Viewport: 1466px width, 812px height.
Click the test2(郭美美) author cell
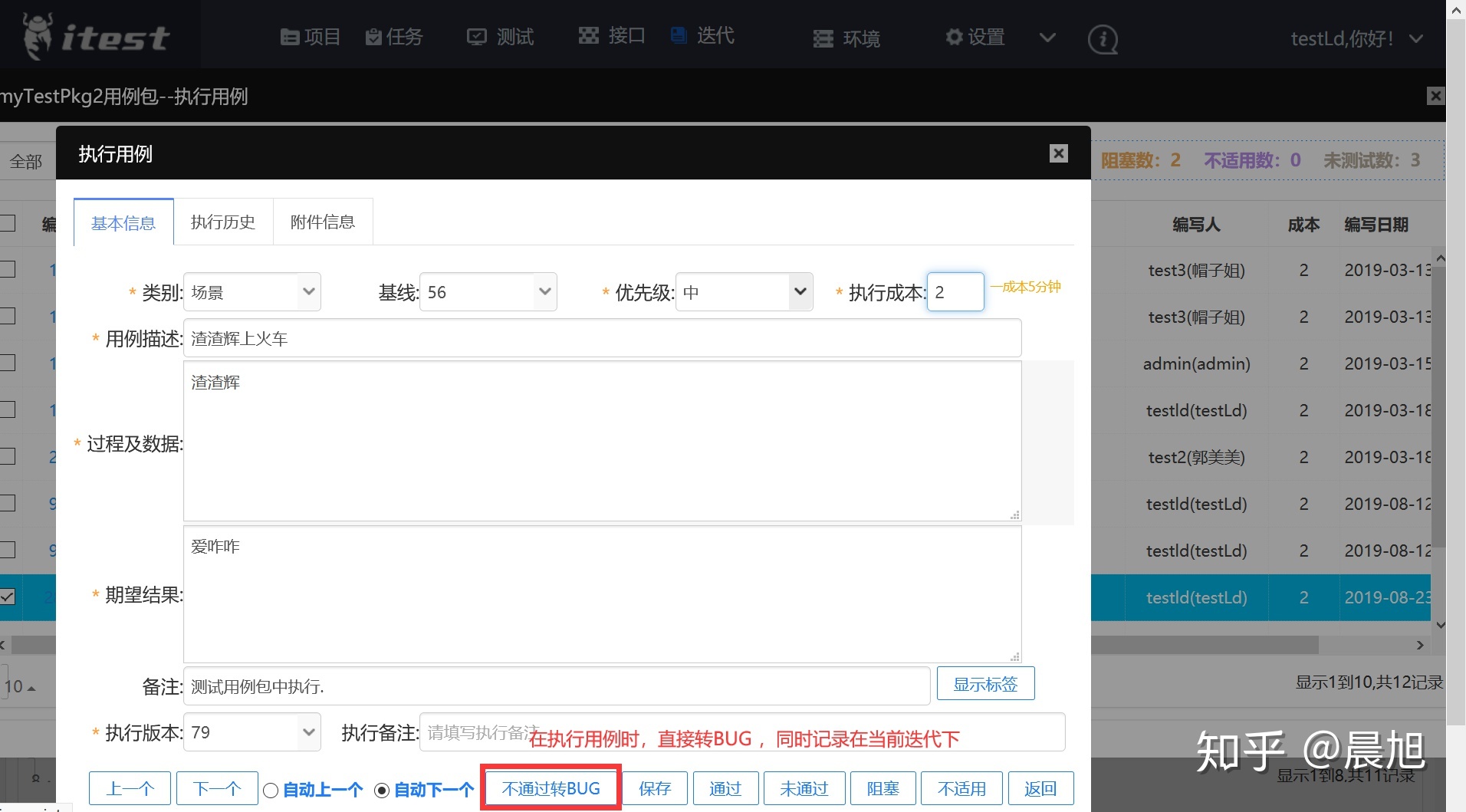point(1196,457)
